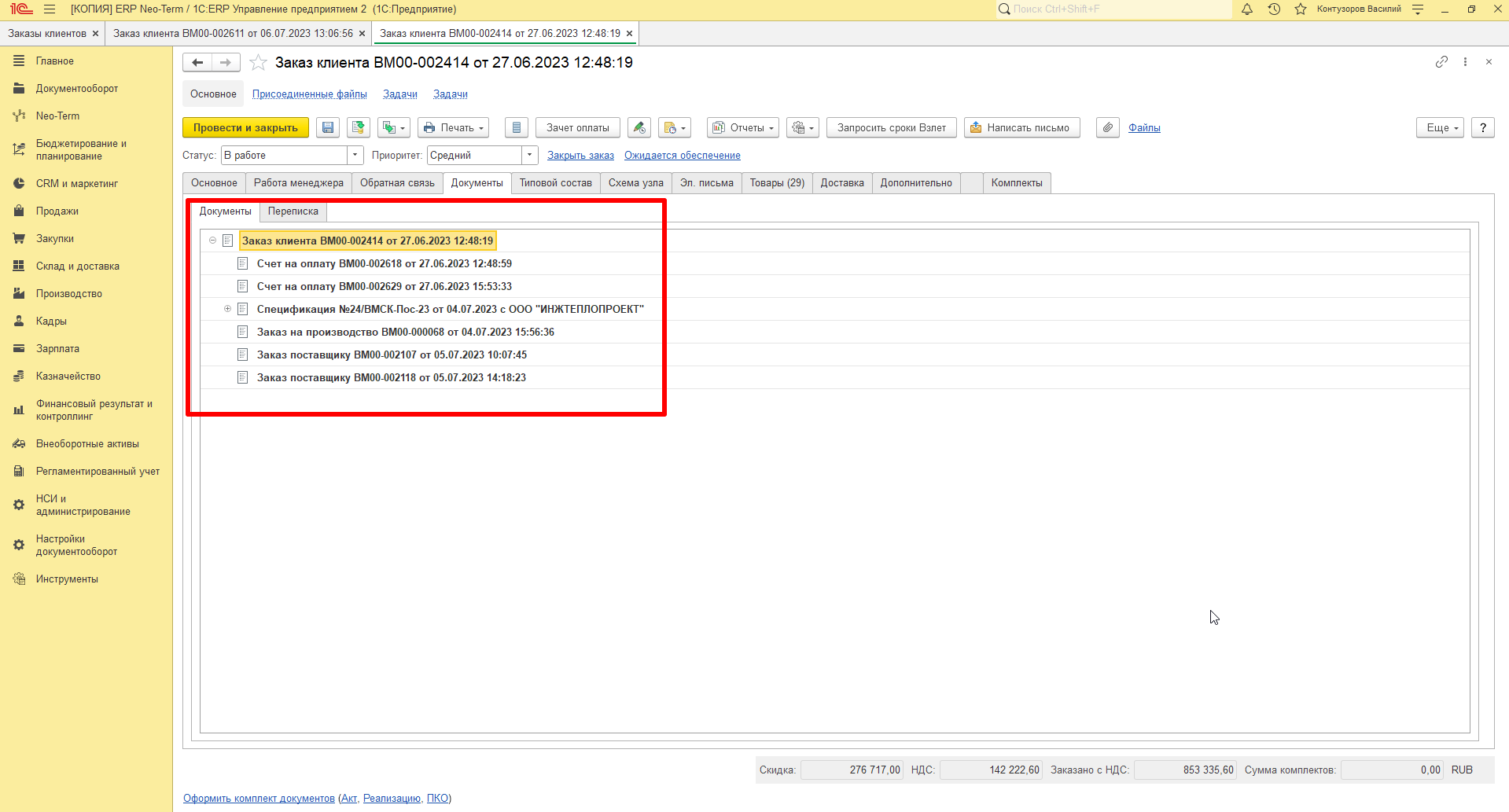Open the Закрыть заказ link
The width and height of the screenshot is (1509, 812).
[x=580, y=156]
